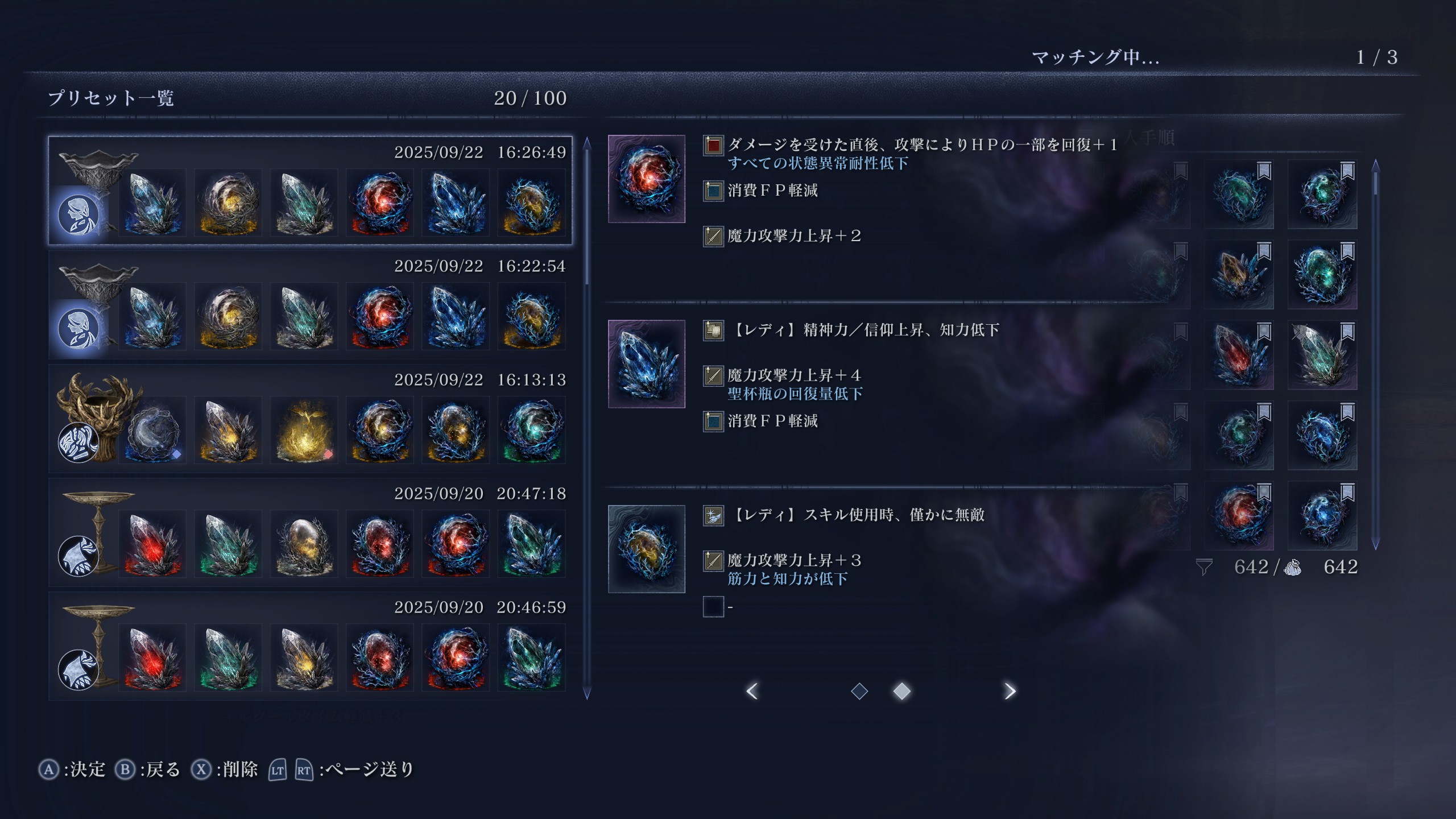
Task: Click the preset list scroll down arrow
Action: (x=587, y=693)
